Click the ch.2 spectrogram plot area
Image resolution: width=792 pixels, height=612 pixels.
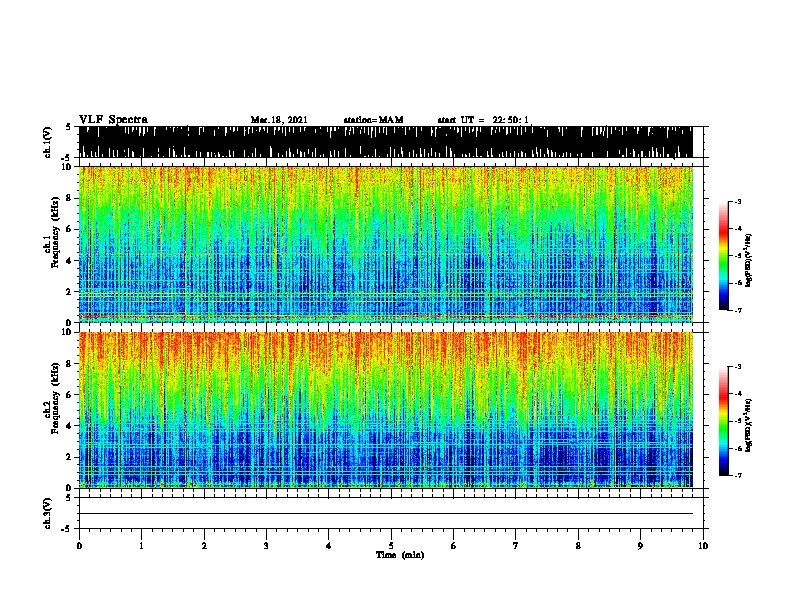[x=385, y=410]
